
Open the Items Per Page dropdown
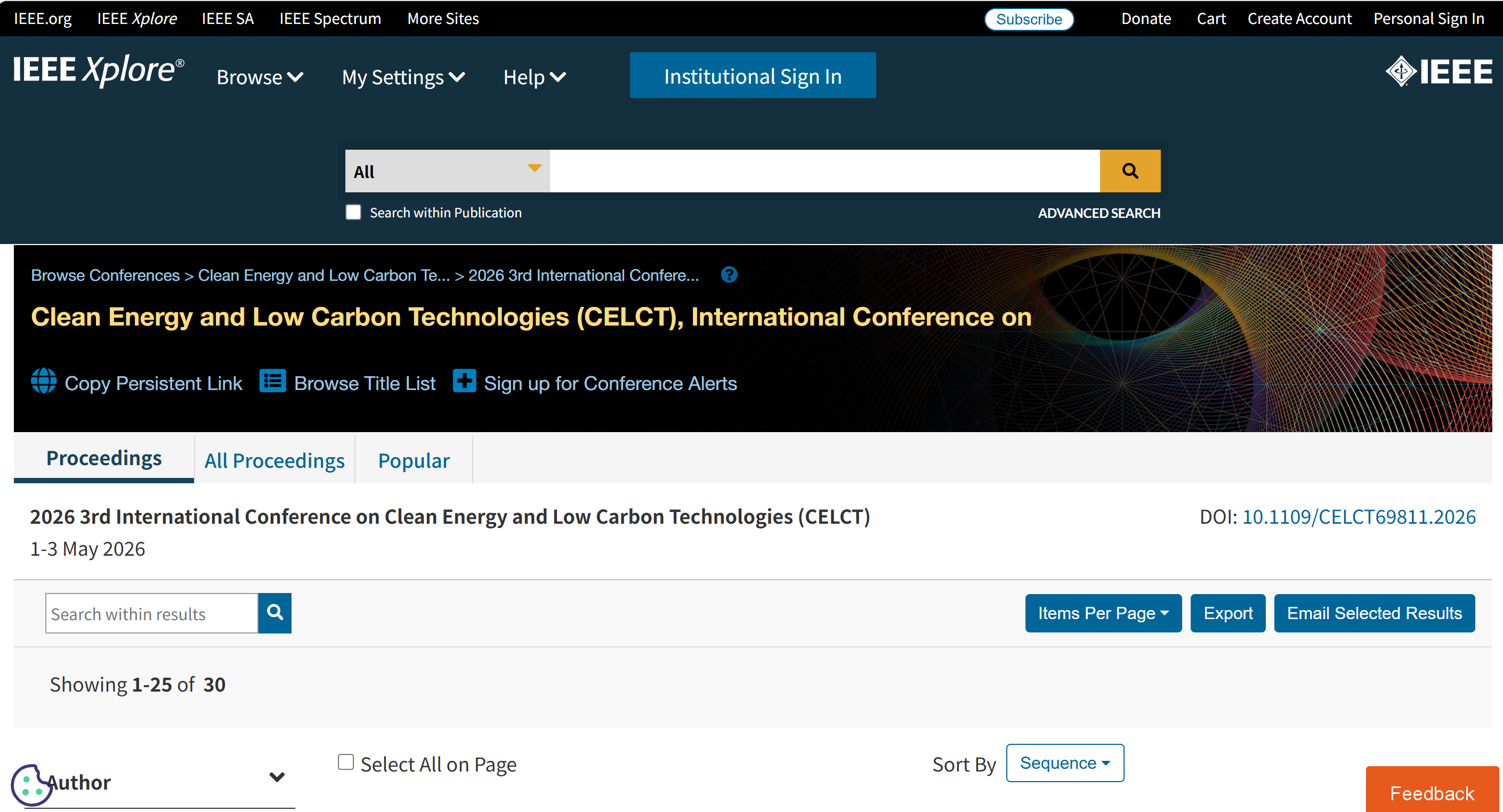tap(1103, 613)
